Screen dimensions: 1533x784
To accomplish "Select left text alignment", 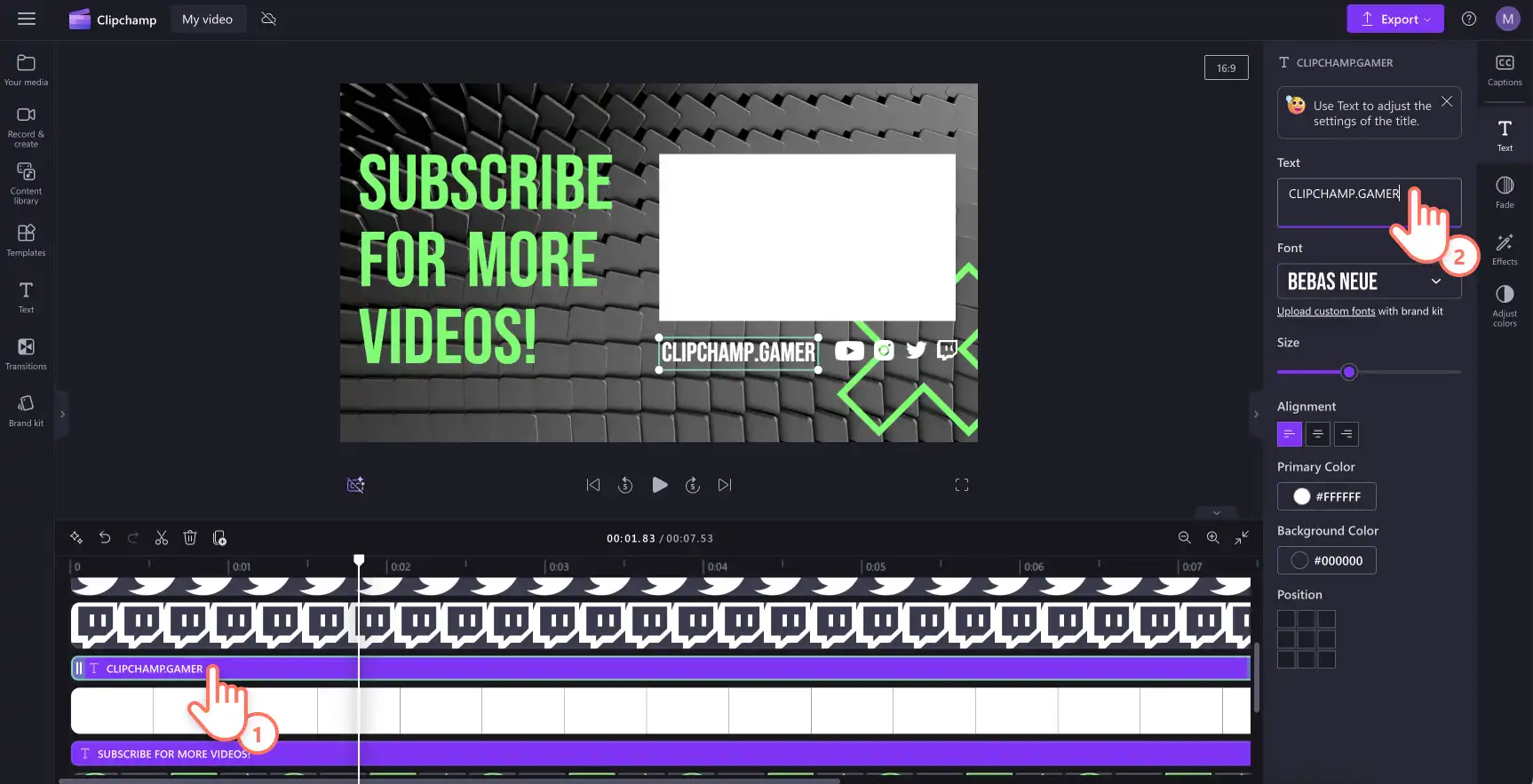I will click(x=1289, y=434).
